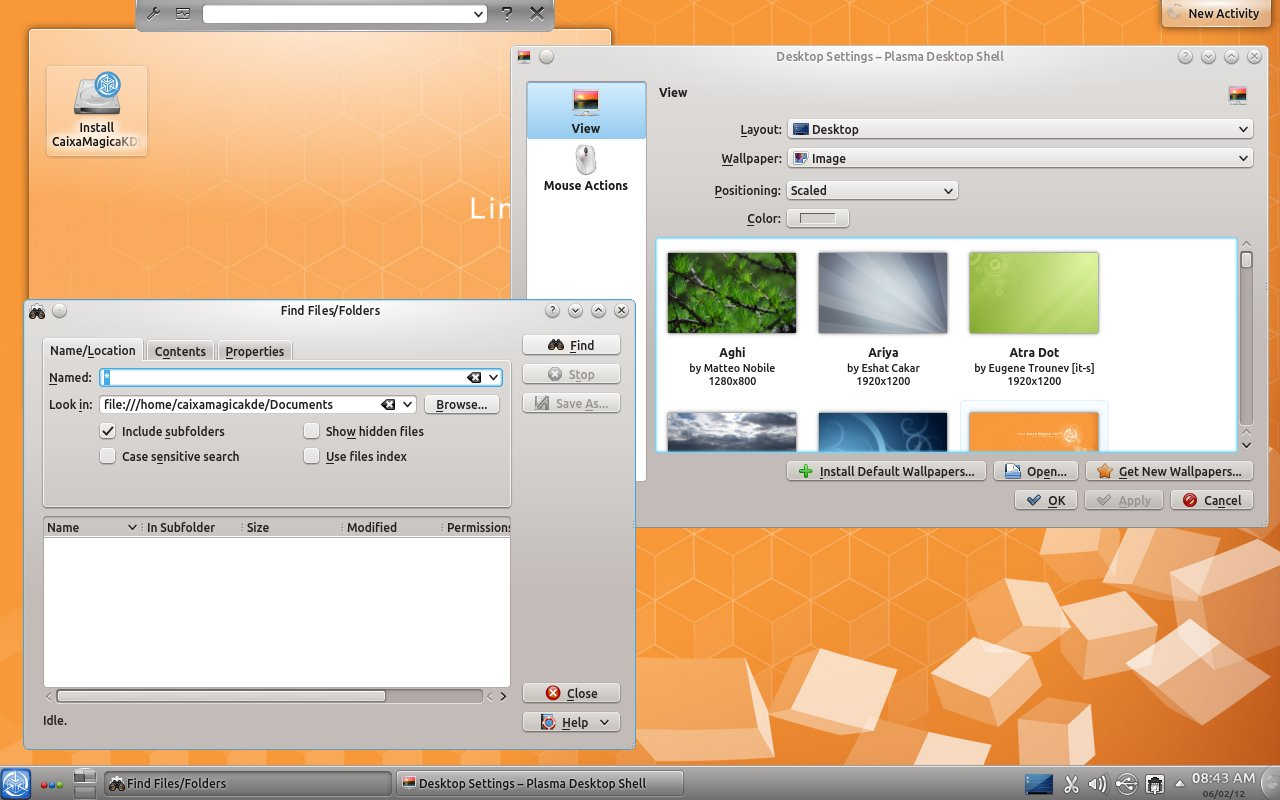Expand the Positioning dropdown set to Scaled
1280x800 pixels.
872,191
